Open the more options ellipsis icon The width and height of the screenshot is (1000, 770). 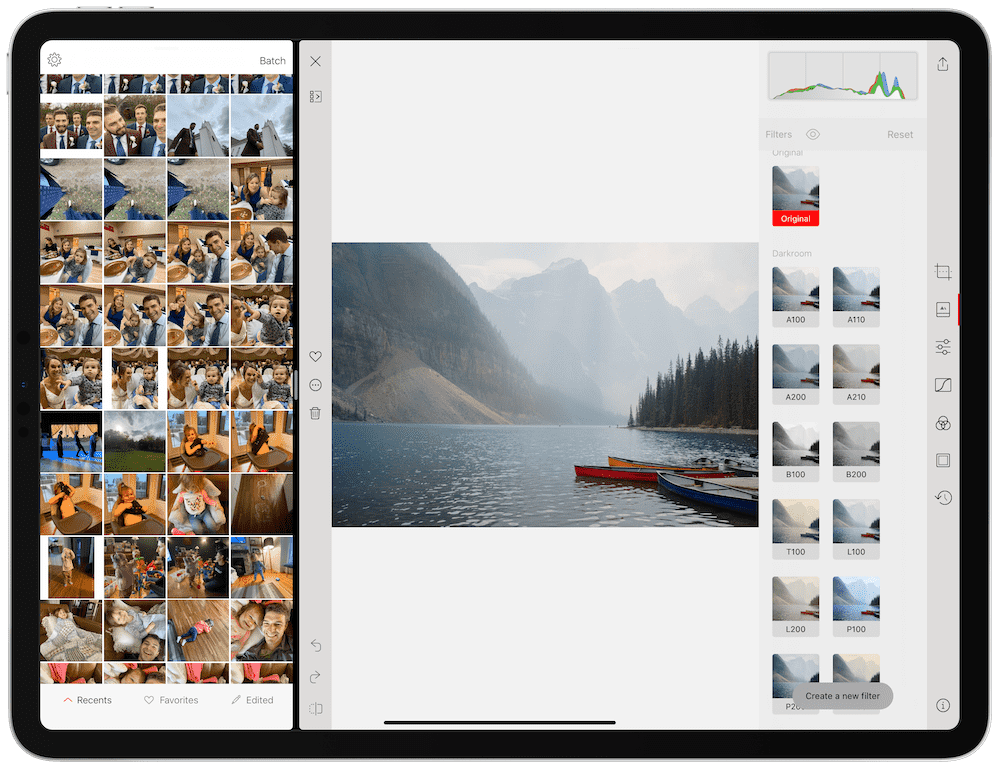pyautogui.click(x=315, y=385)
